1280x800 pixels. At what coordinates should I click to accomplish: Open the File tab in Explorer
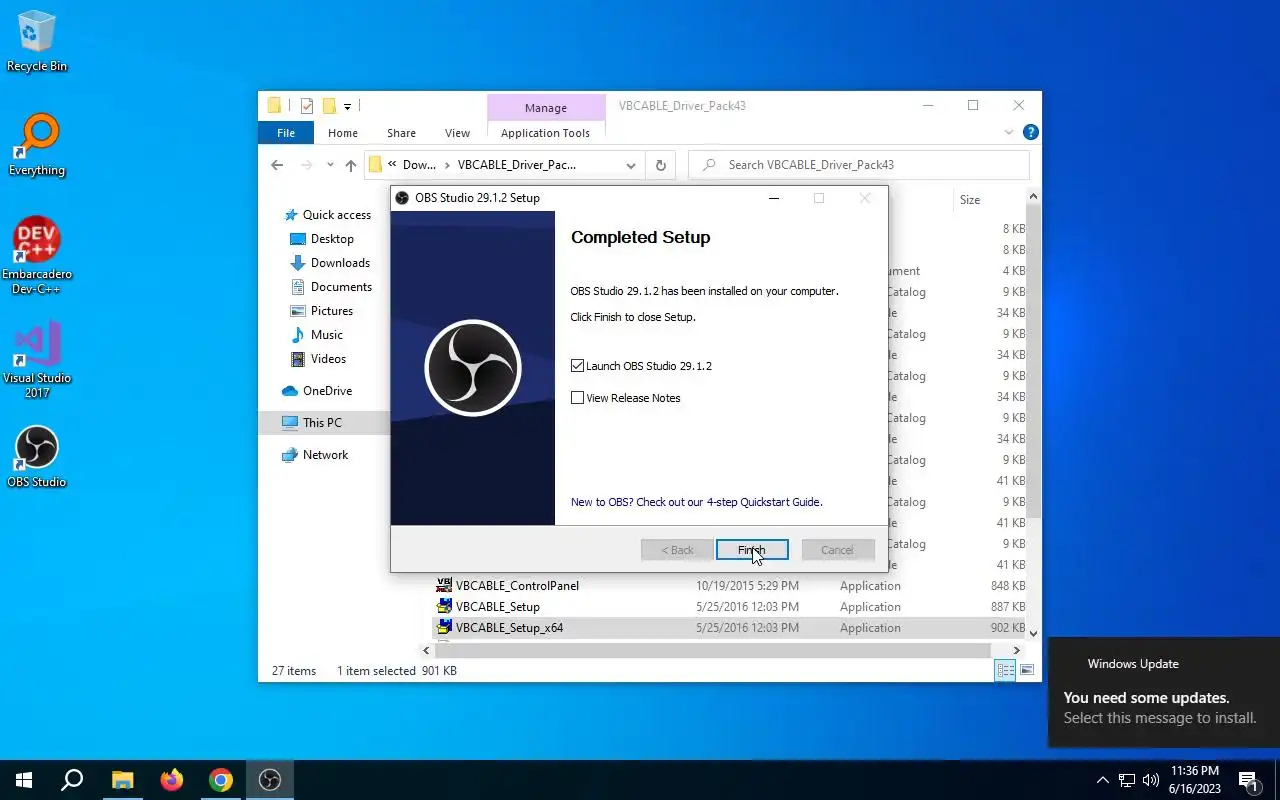point(286,133)
